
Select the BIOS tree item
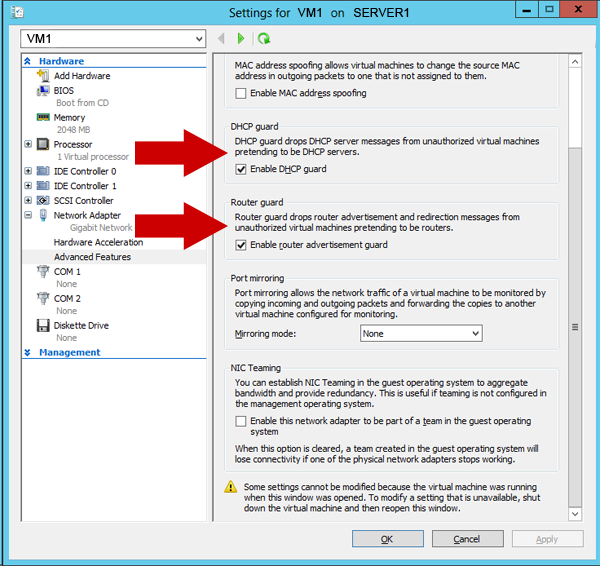click(64, 91)
